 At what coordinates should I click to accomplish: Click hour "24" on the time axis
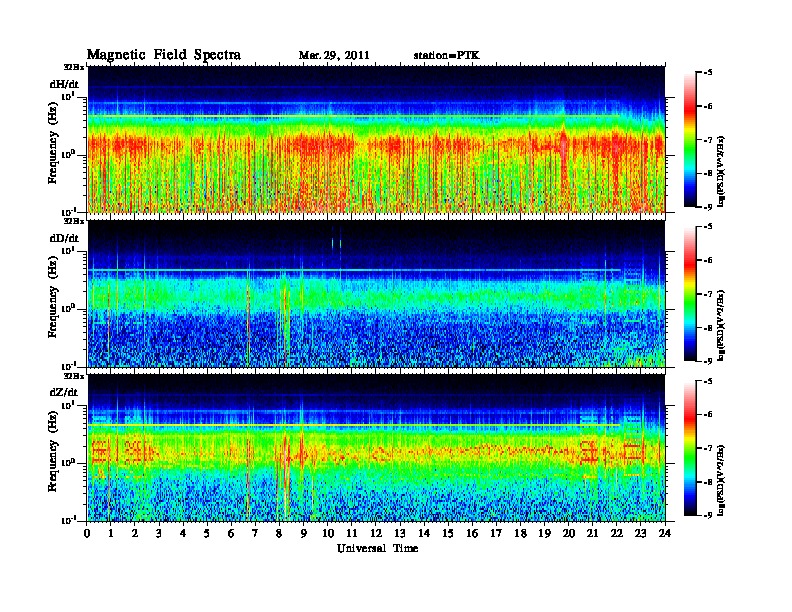(x=665, y=533)
